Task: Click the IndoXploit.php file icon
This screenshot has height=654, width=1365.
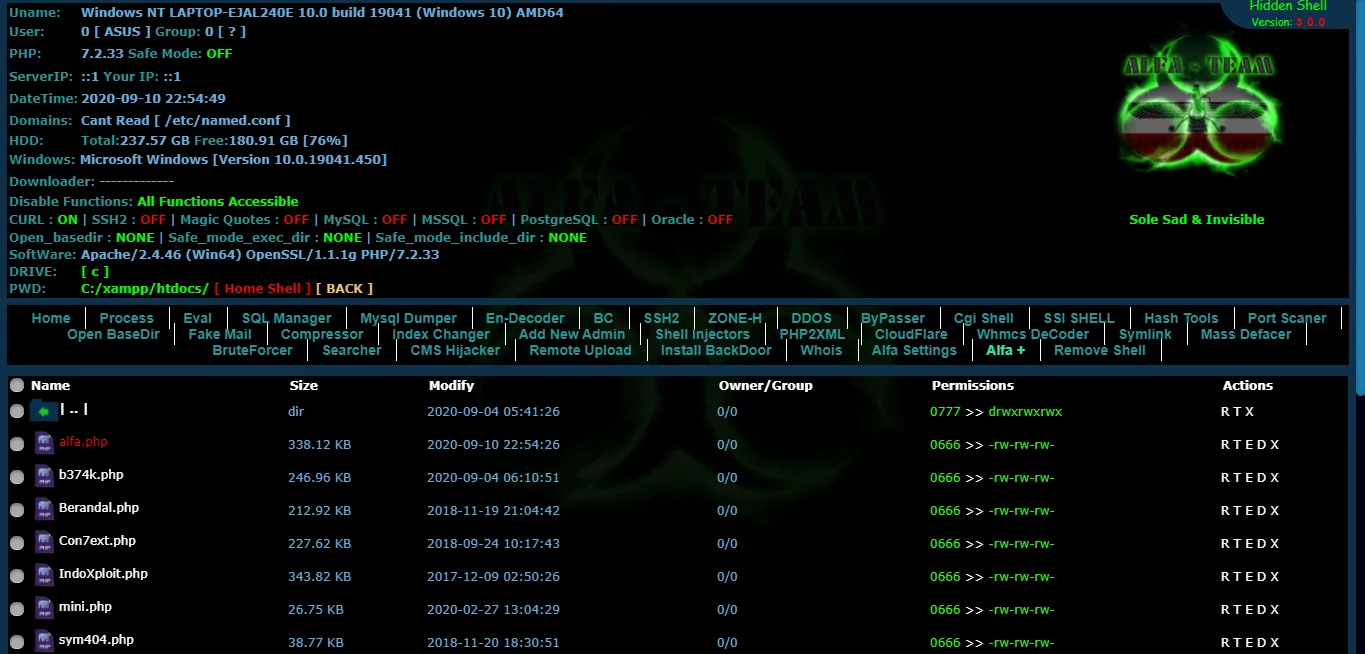Action: (44, 574)
